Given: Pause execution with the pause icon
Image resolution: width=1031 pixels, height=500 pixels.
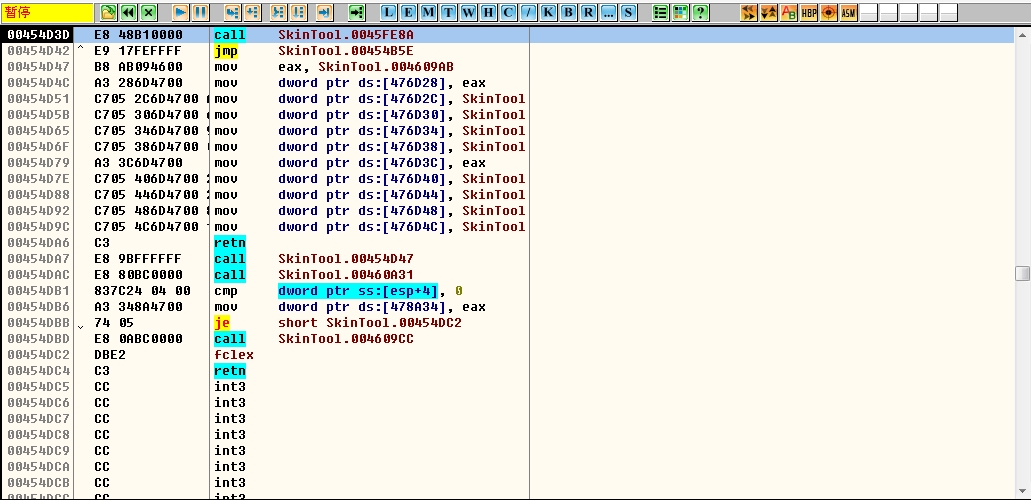Looking at the screenshot, I should 201,12.
